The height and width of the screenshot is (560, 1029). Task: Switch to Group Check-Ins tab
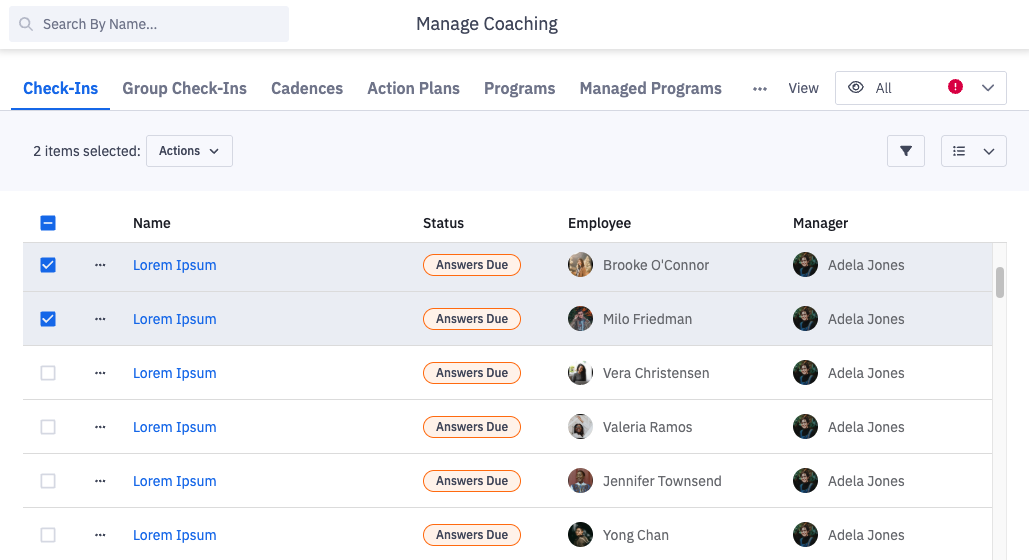(x=184, y=88)
